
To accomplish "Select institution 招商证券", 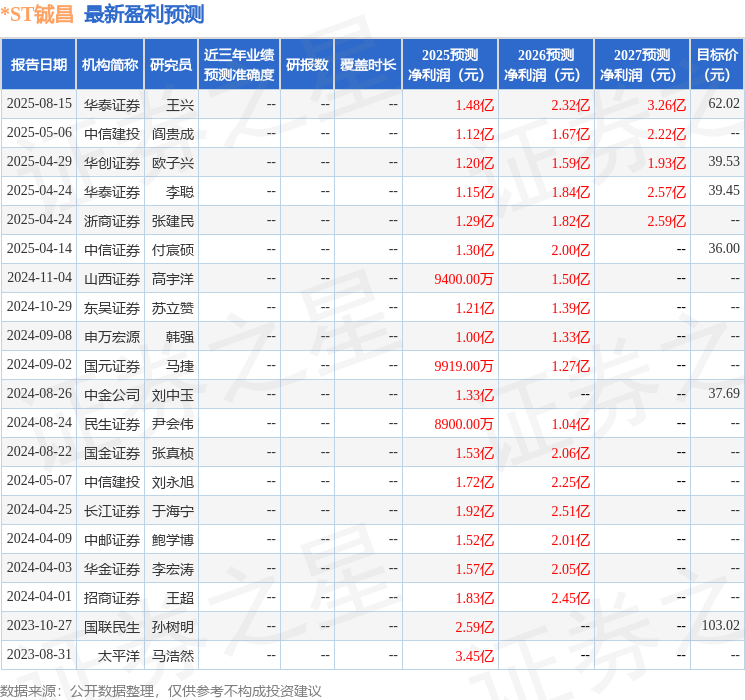I will coord(112,598).
